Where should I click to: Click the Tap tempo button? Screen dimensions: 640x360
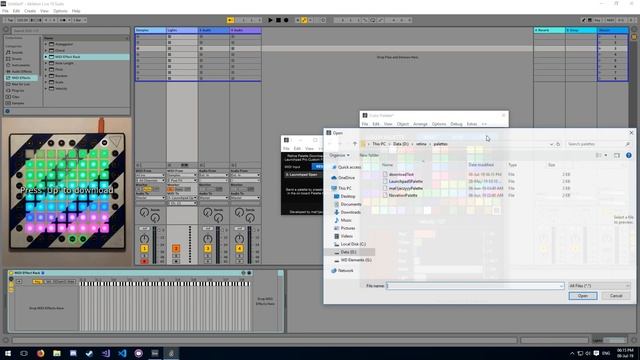click(x=9, y=20)
